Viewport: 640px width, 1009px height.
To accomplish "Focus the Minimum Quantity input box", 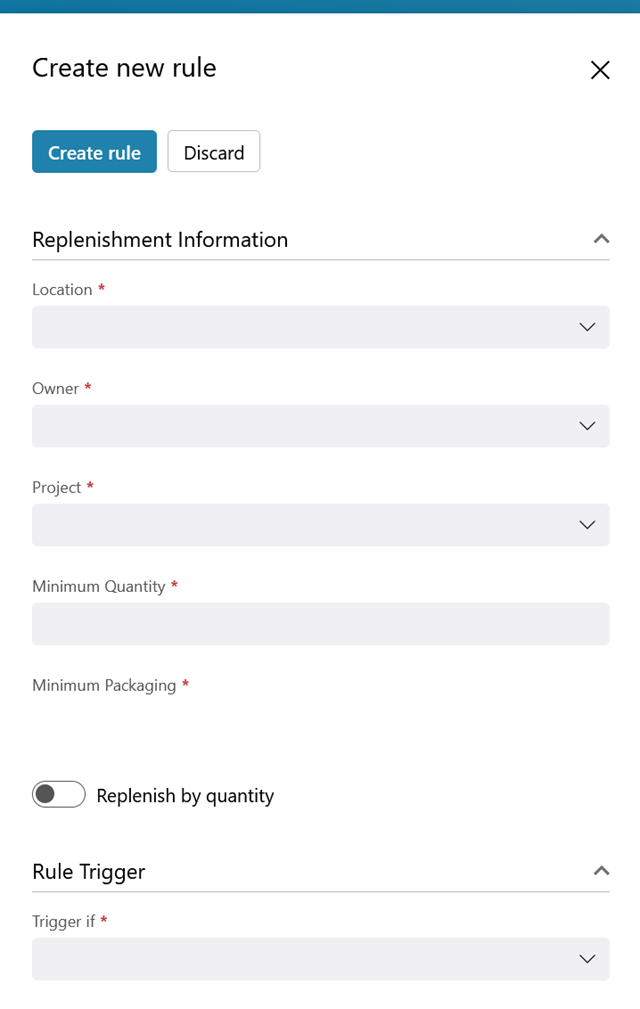I will click(x=321, y=624).
